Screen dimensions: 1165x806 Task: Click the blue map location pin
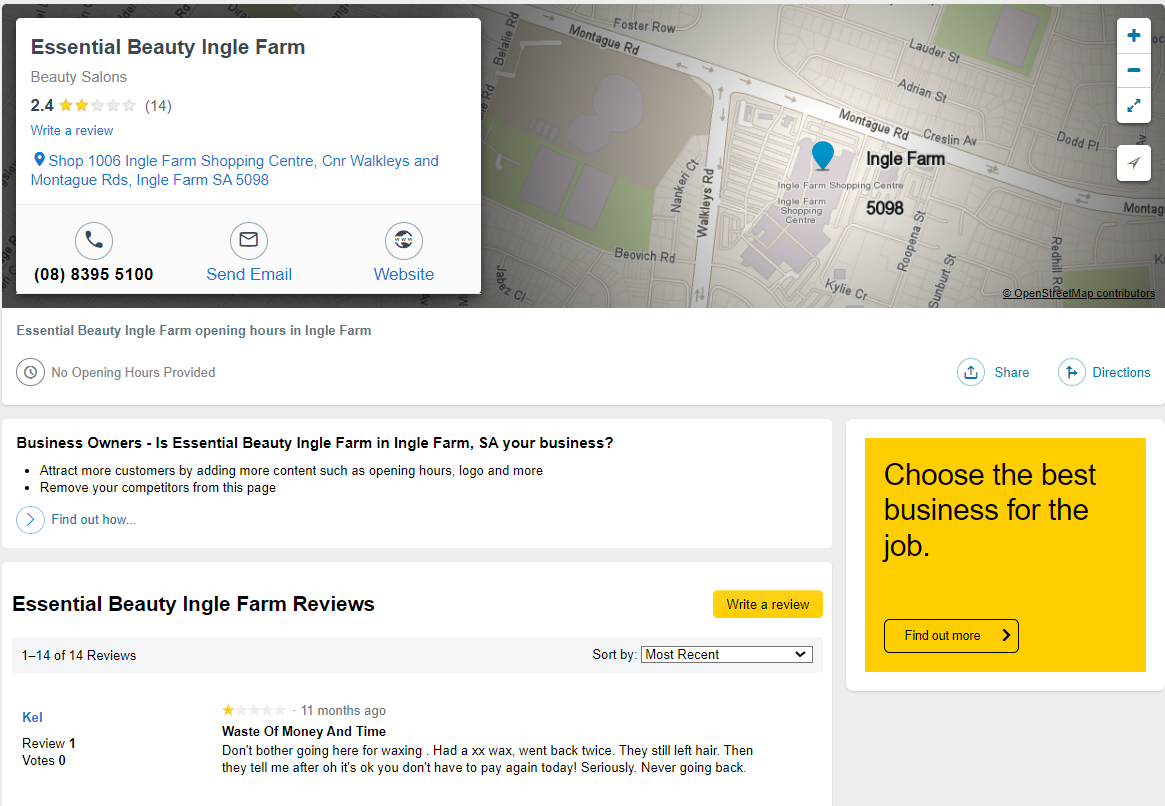point(822,156)
